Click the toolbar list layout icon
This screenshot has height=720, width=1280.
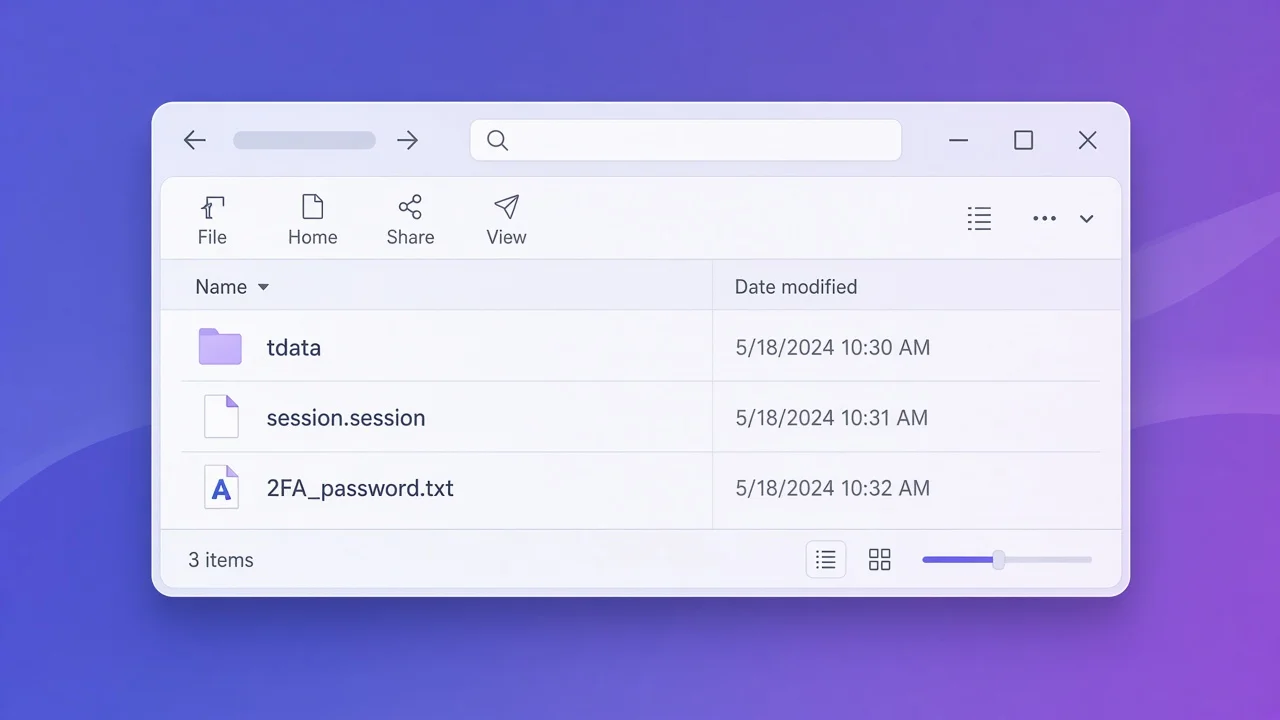(980, 218)
